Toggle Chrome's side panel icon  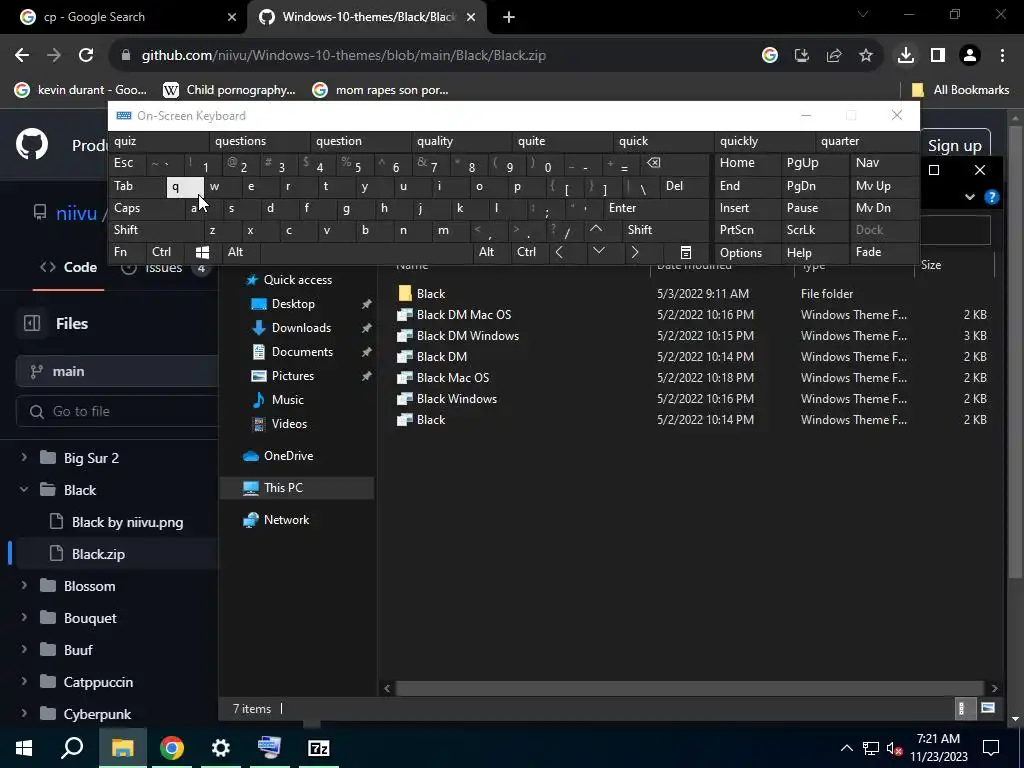pyautogui.click(x=938, y=56)
